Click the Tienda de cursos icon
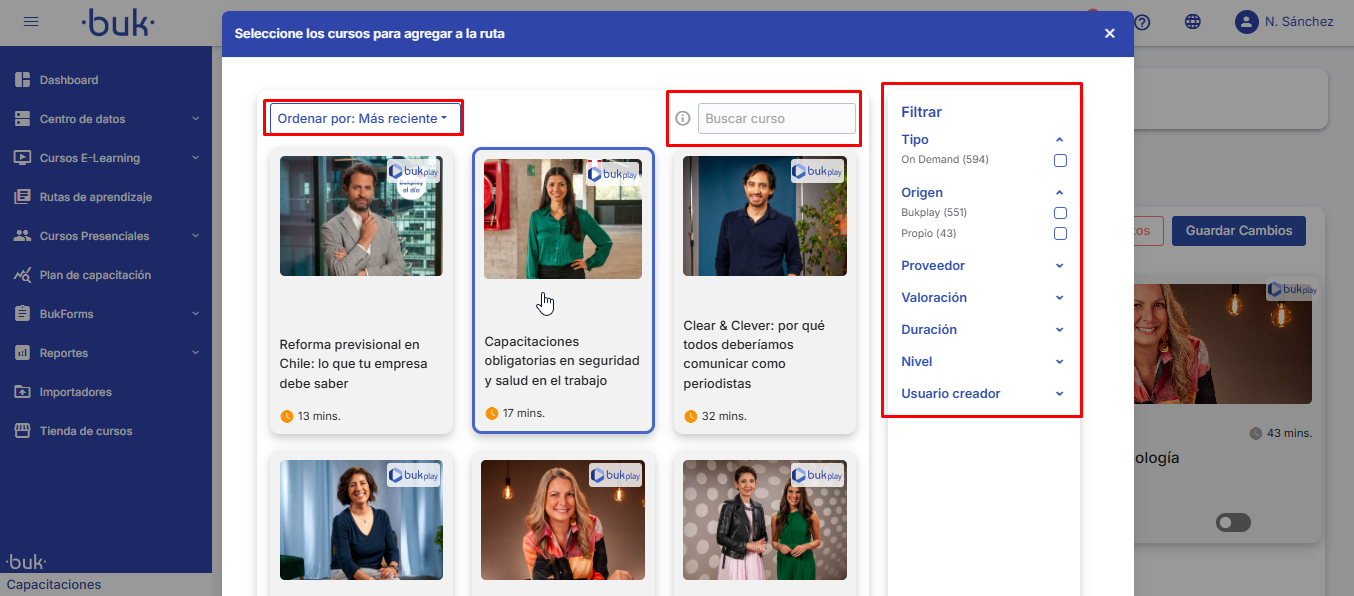The image size is (1354, 596). click(22, 431)
